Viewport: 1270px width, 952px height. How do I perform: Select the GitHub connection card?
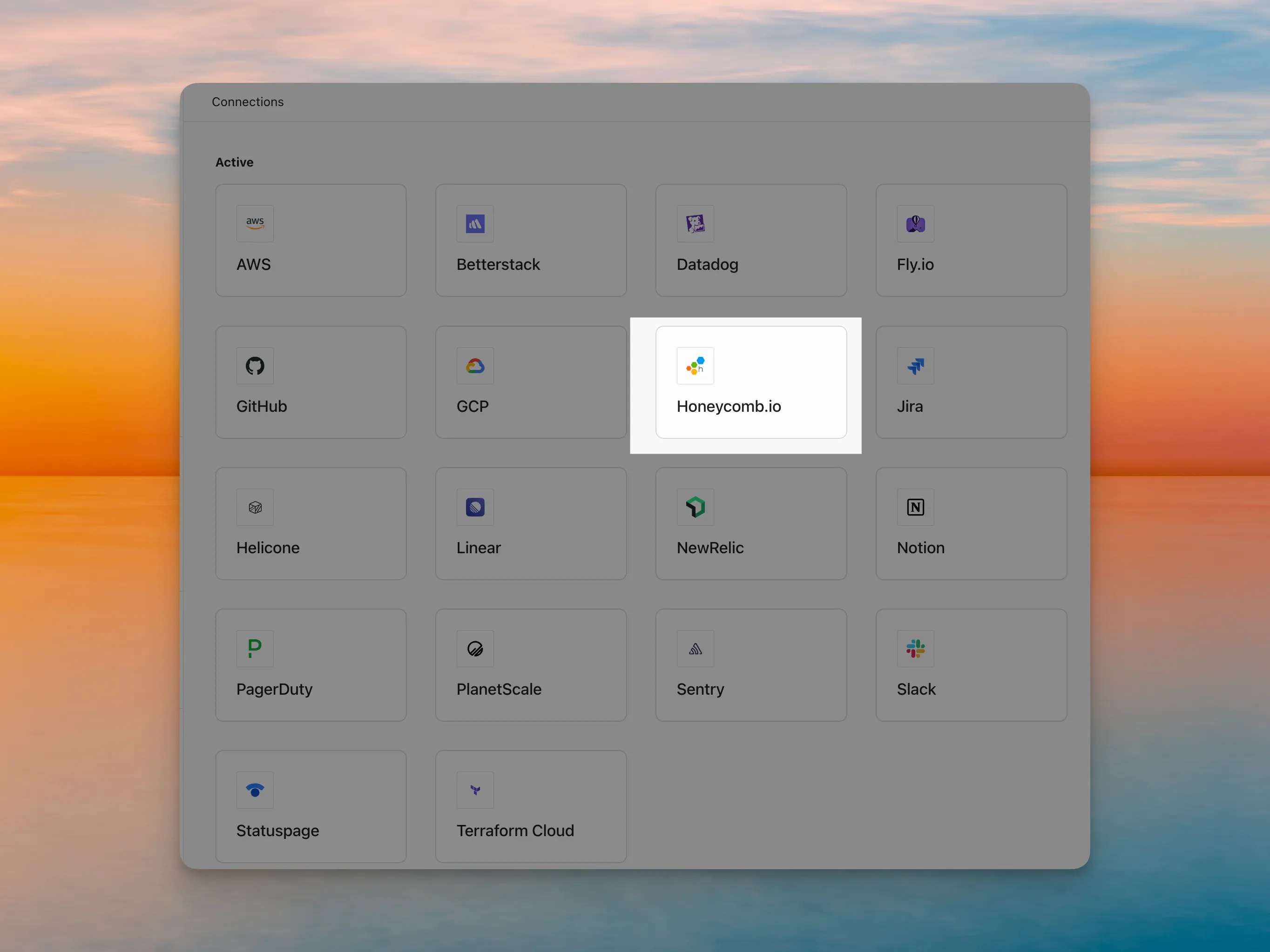coord(311,382)
